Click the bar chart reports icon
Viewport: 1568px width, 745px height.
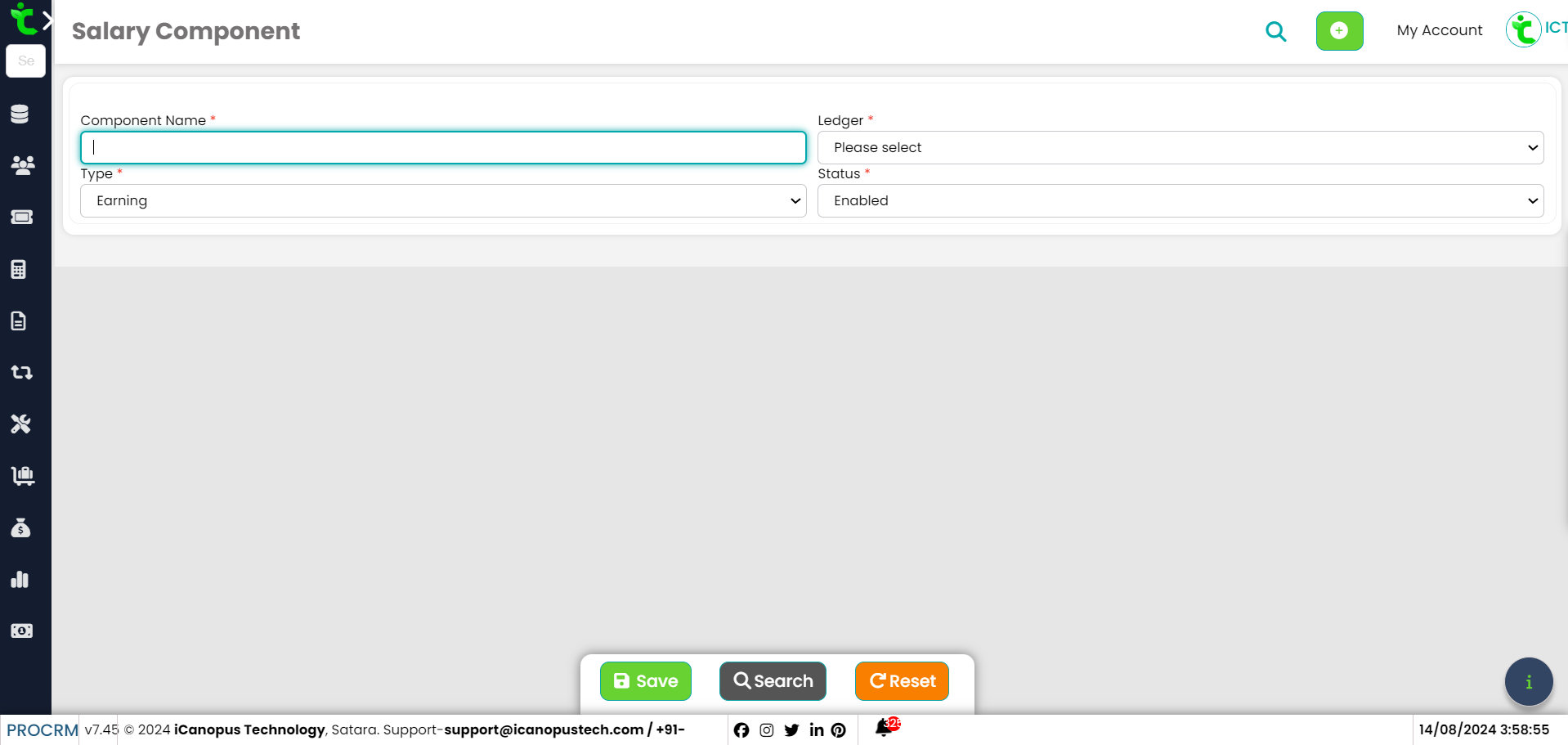click(x=20, y=580)
